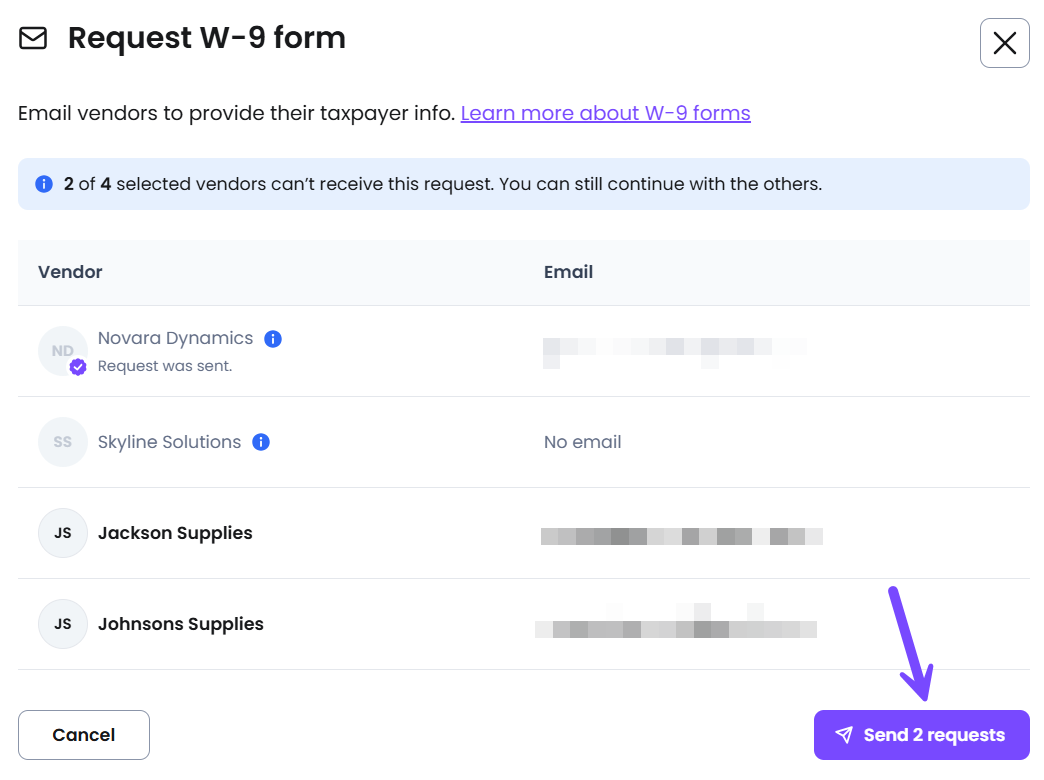Click the paper plane icon on Send button
This screenshot has width=1044, height=780.
click(x=844, y=735)
